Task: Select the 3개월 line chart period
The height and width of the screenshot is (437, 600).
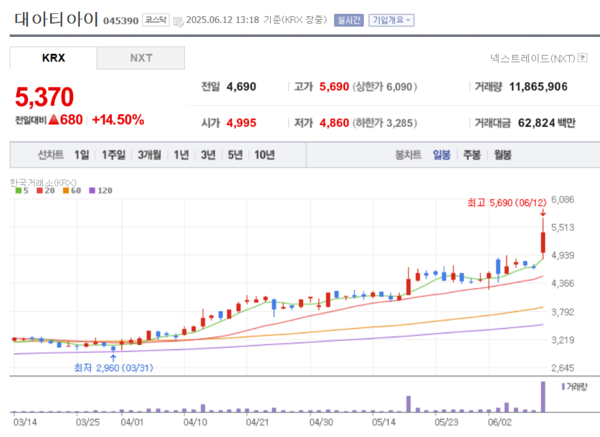Action: click(149, 155)
